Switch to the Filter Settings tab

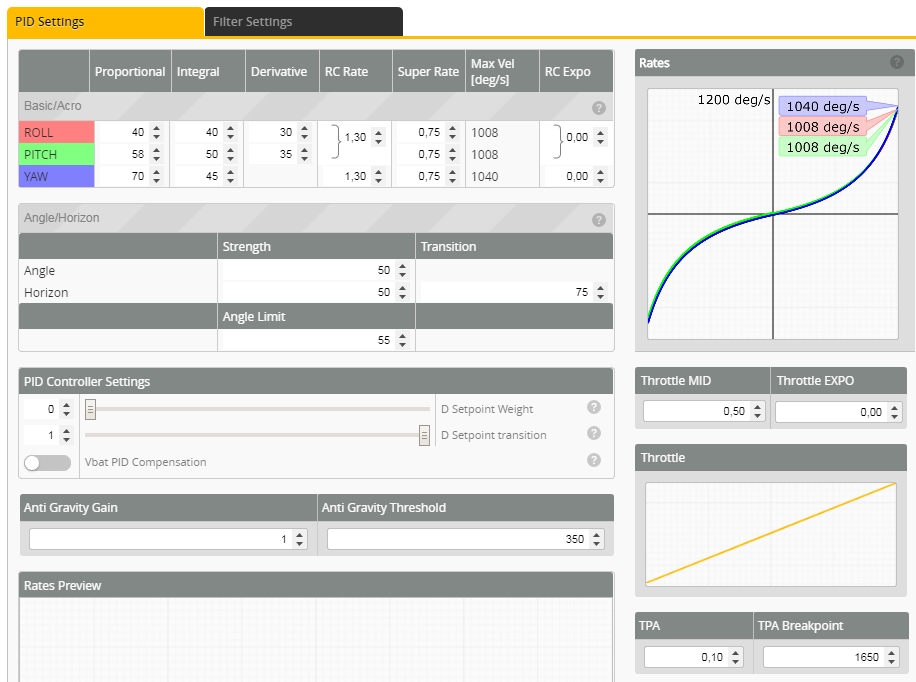coord(304,22)
